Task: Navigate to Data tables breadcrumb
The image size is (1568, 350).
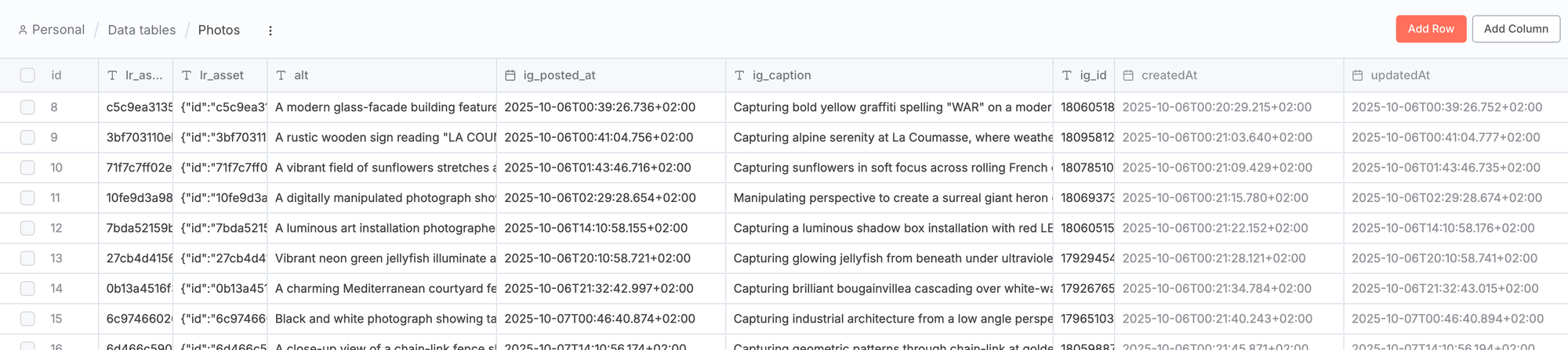Action: (141, 30)
